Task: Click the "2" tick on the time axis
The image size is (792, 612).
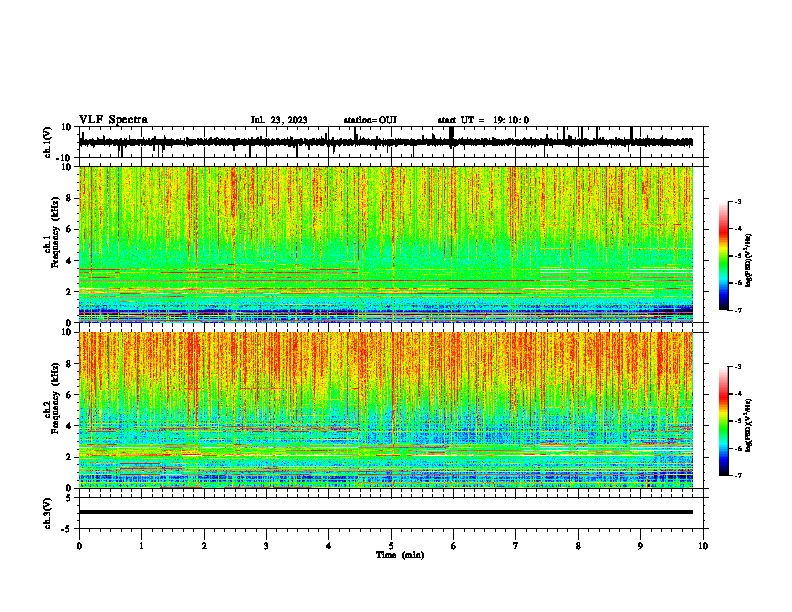Action: click(x=204, y=546)
